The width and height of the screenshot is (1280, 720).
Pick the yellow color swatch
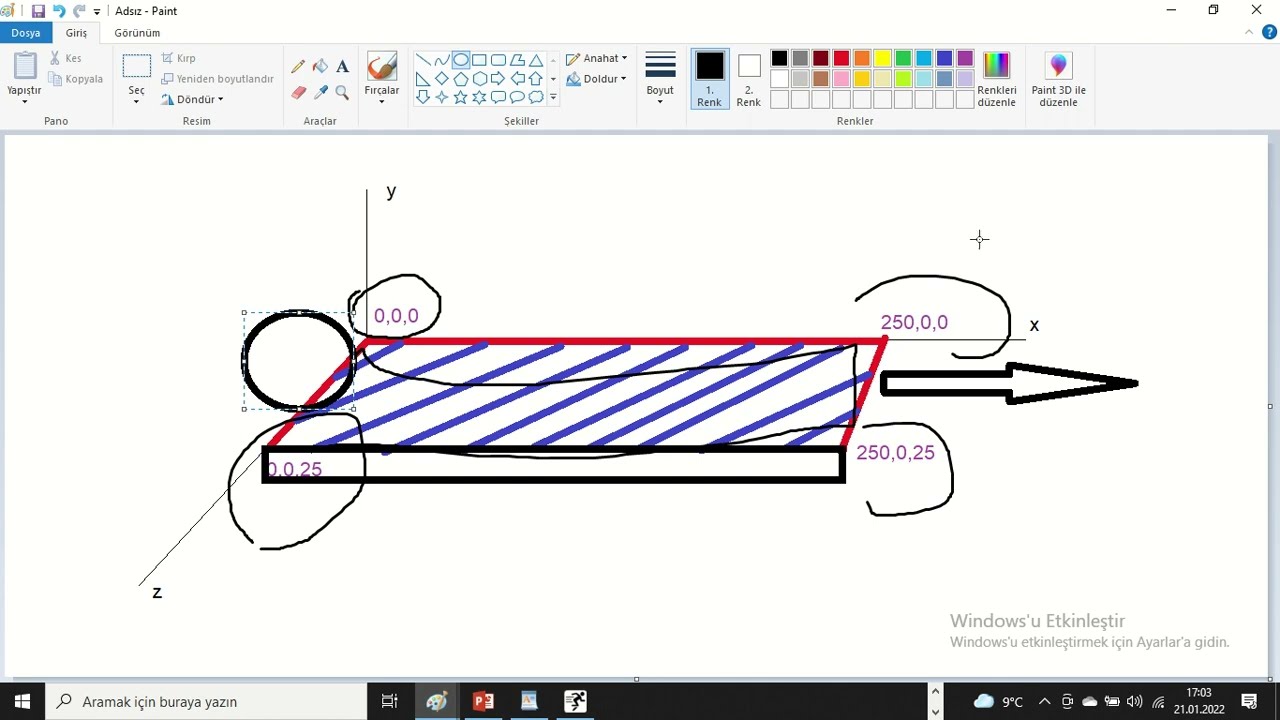pyautogui.click(x=882, y=58)
